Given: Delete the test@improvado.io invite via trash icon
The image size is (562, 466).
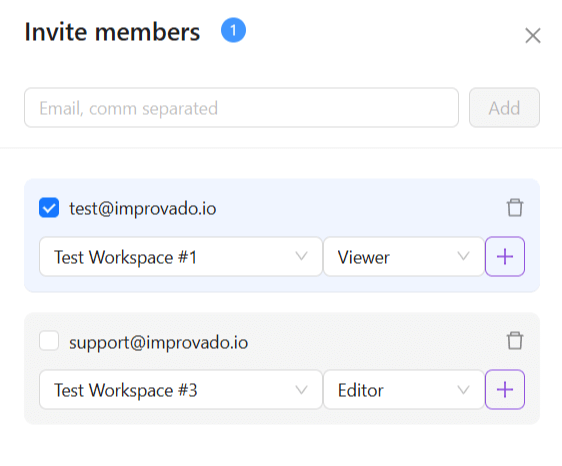Looking at the screenshot, I should (x=515, y=208).
